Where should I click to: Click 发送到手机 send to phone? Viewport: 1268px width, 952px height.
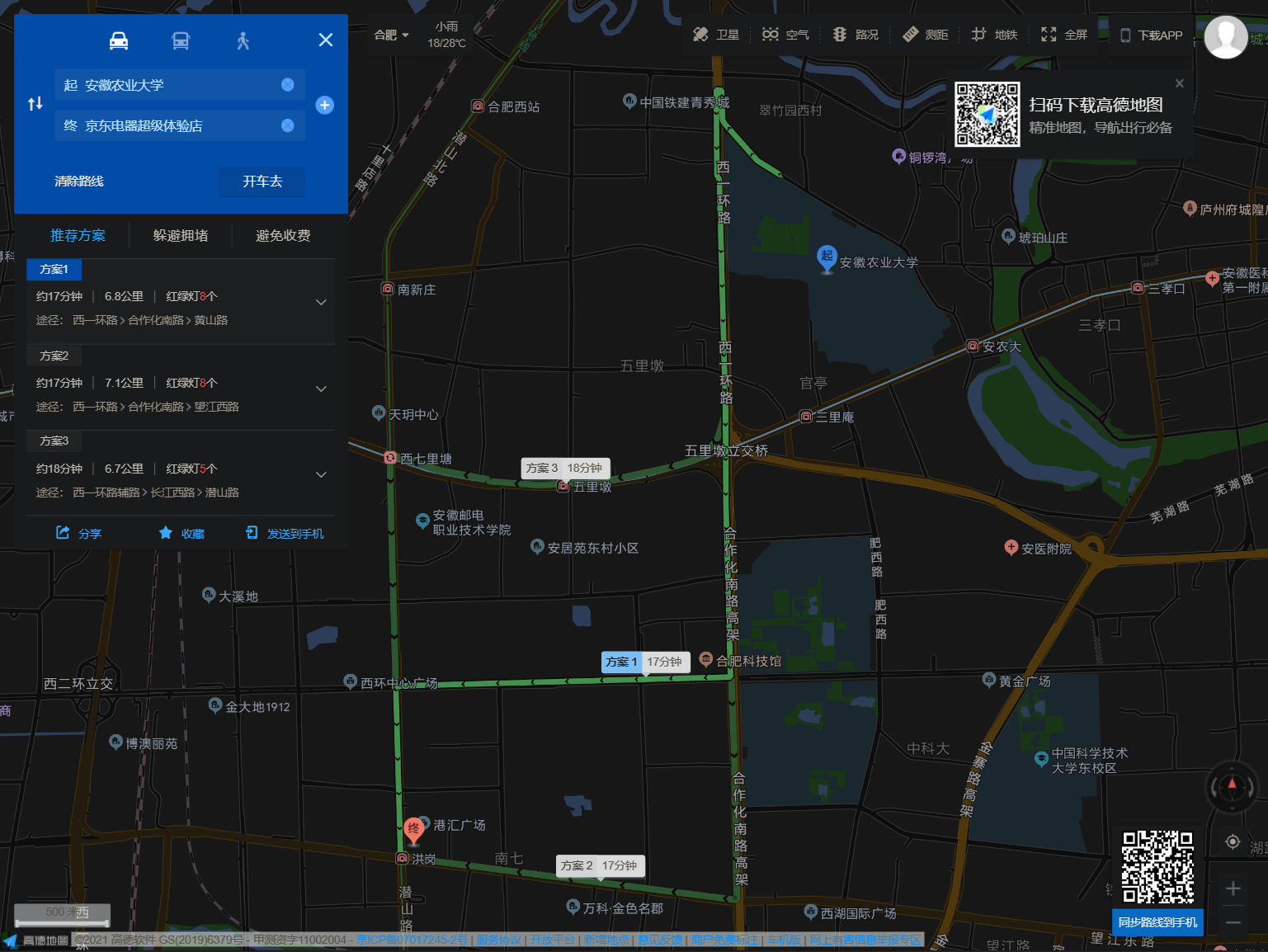pos(285,534)
